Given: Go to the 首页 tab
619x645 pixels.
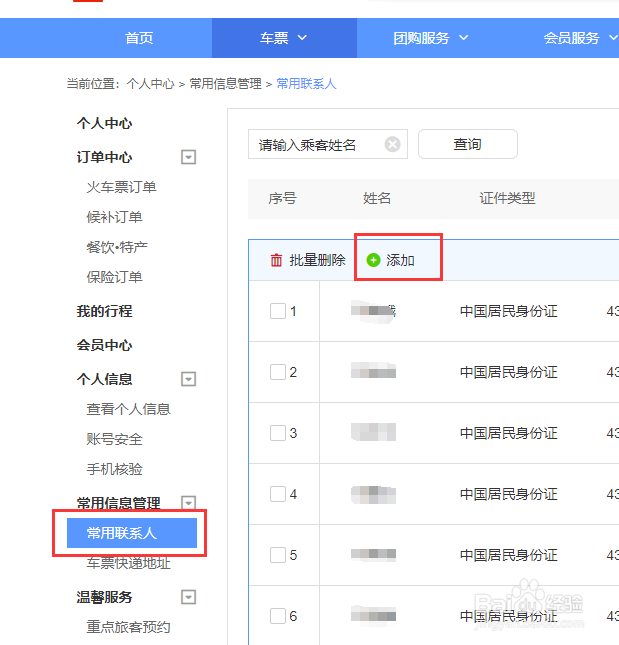Looking at the screenshot, I should point(139,38).
